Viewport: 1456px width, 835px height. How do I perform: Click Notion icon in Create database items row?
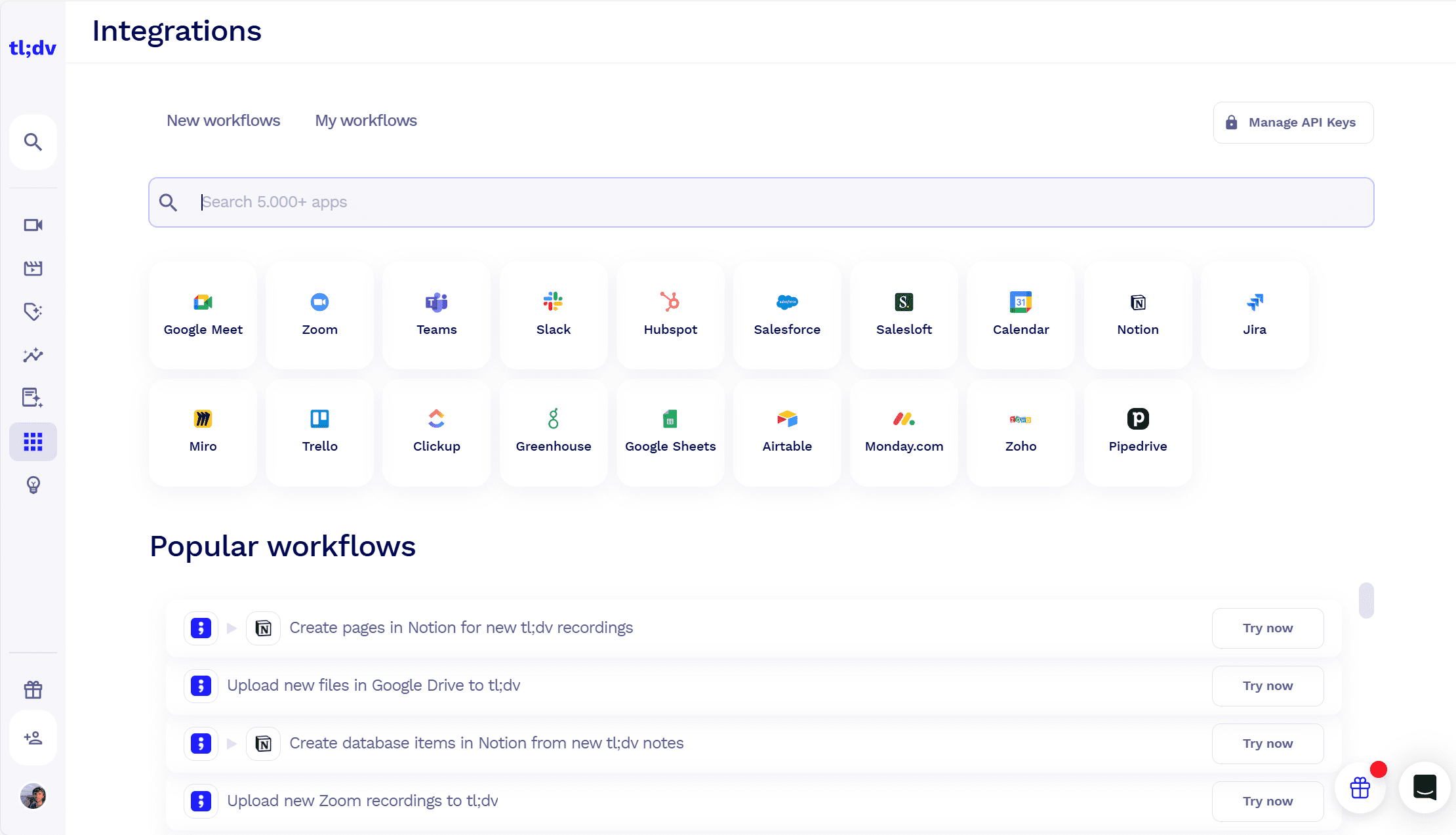263,744
